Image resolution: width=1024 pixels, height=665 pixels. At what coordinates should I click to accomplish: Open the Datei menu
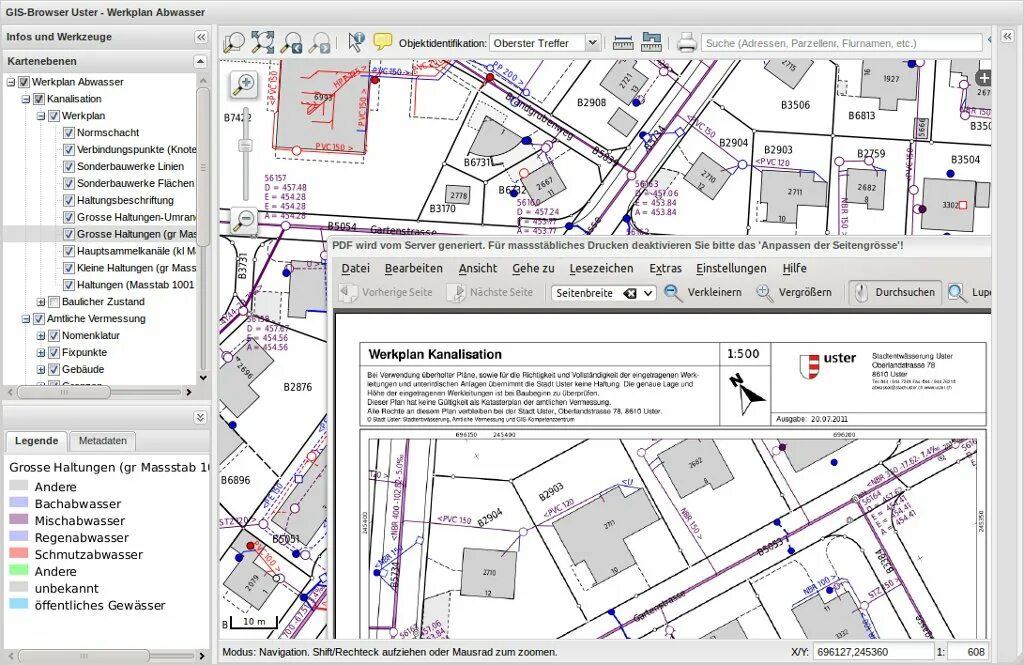click(355, 268)
